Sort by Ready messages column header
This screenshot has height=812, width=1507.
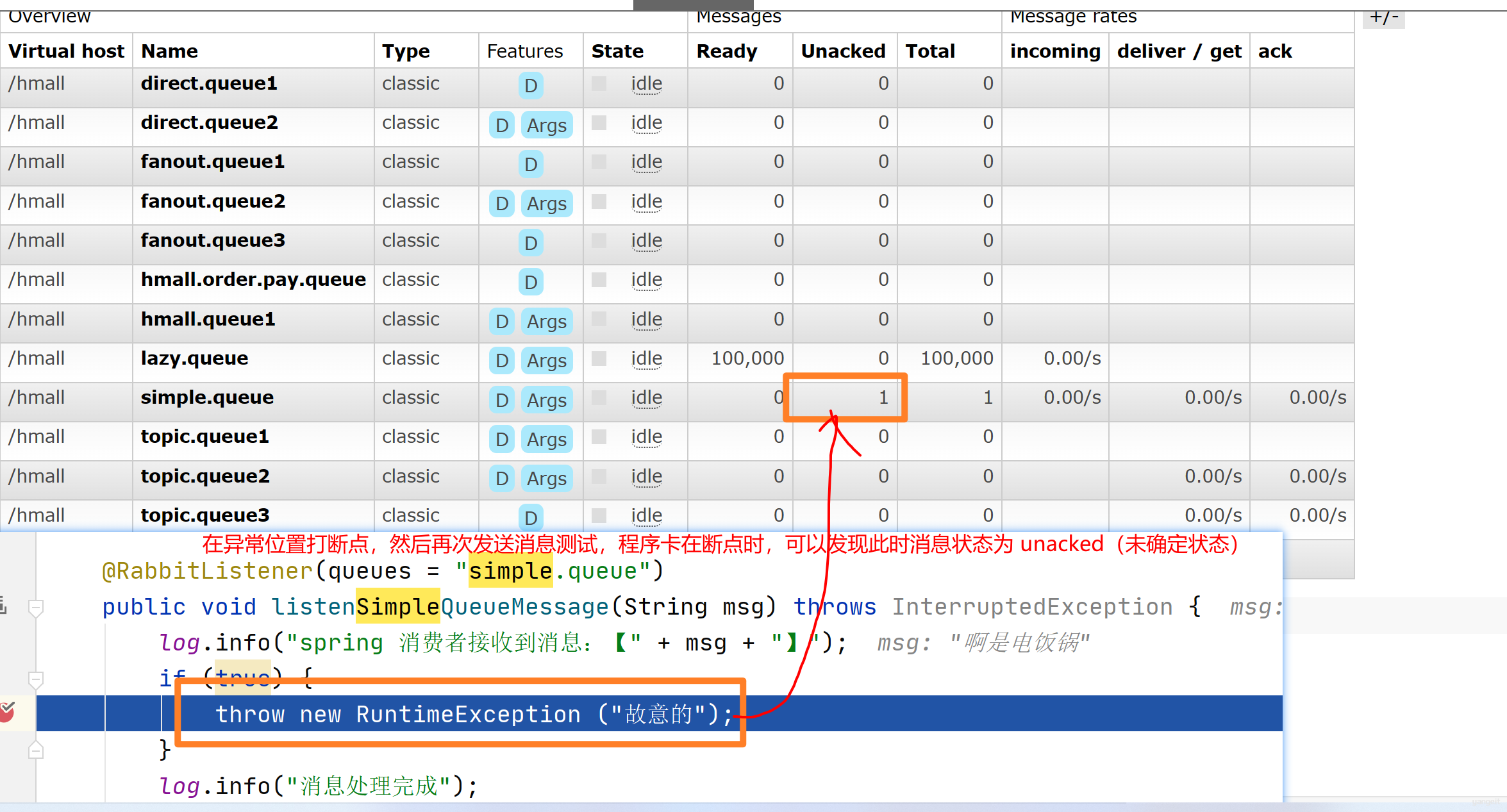pyautogui.click(x=727, y=51)
